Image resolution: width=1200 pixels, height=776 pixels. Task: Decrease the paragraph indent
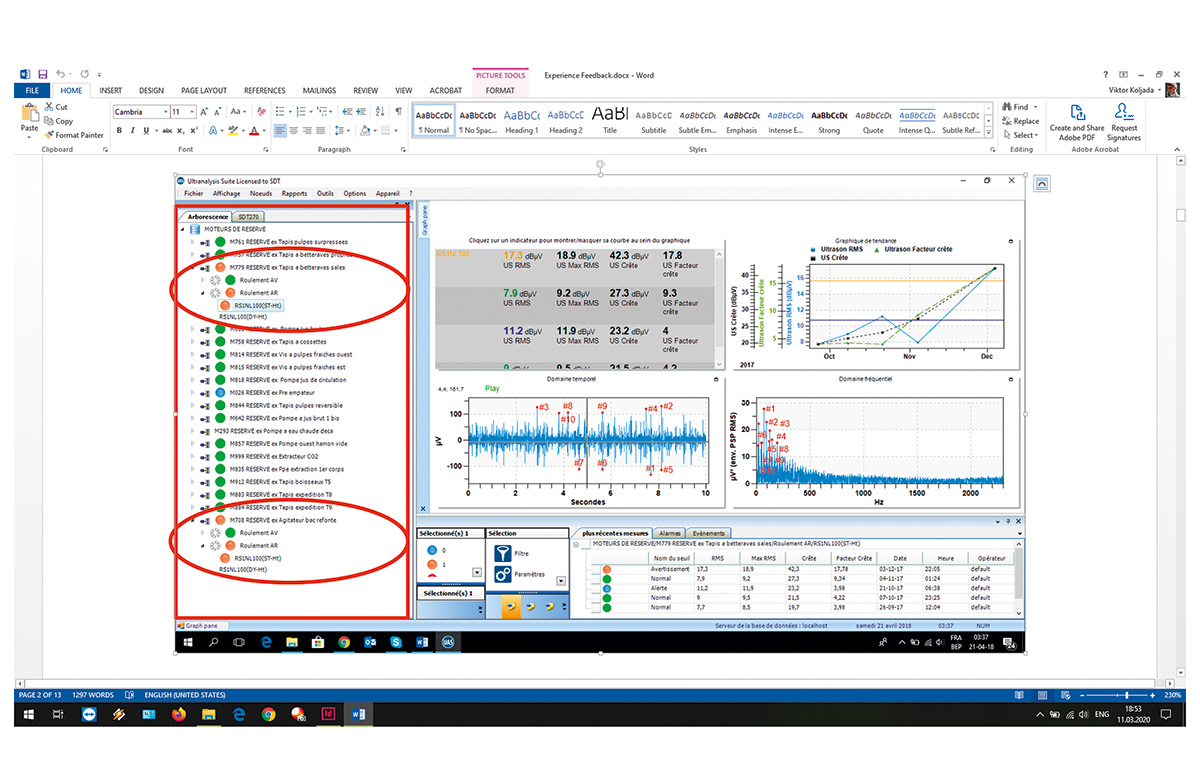tap(347, 112)
